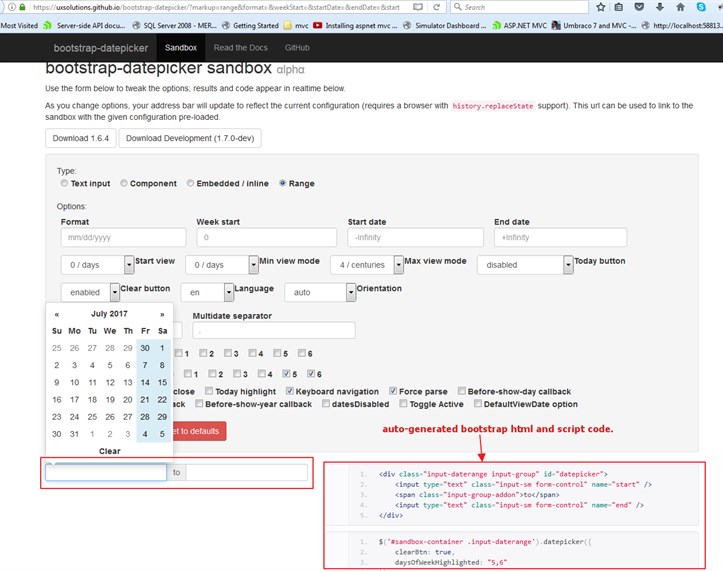The width and height of the screenshot is (723, 571).
Task: Open the Max view mode dropdown
Action: coord(367,265)
